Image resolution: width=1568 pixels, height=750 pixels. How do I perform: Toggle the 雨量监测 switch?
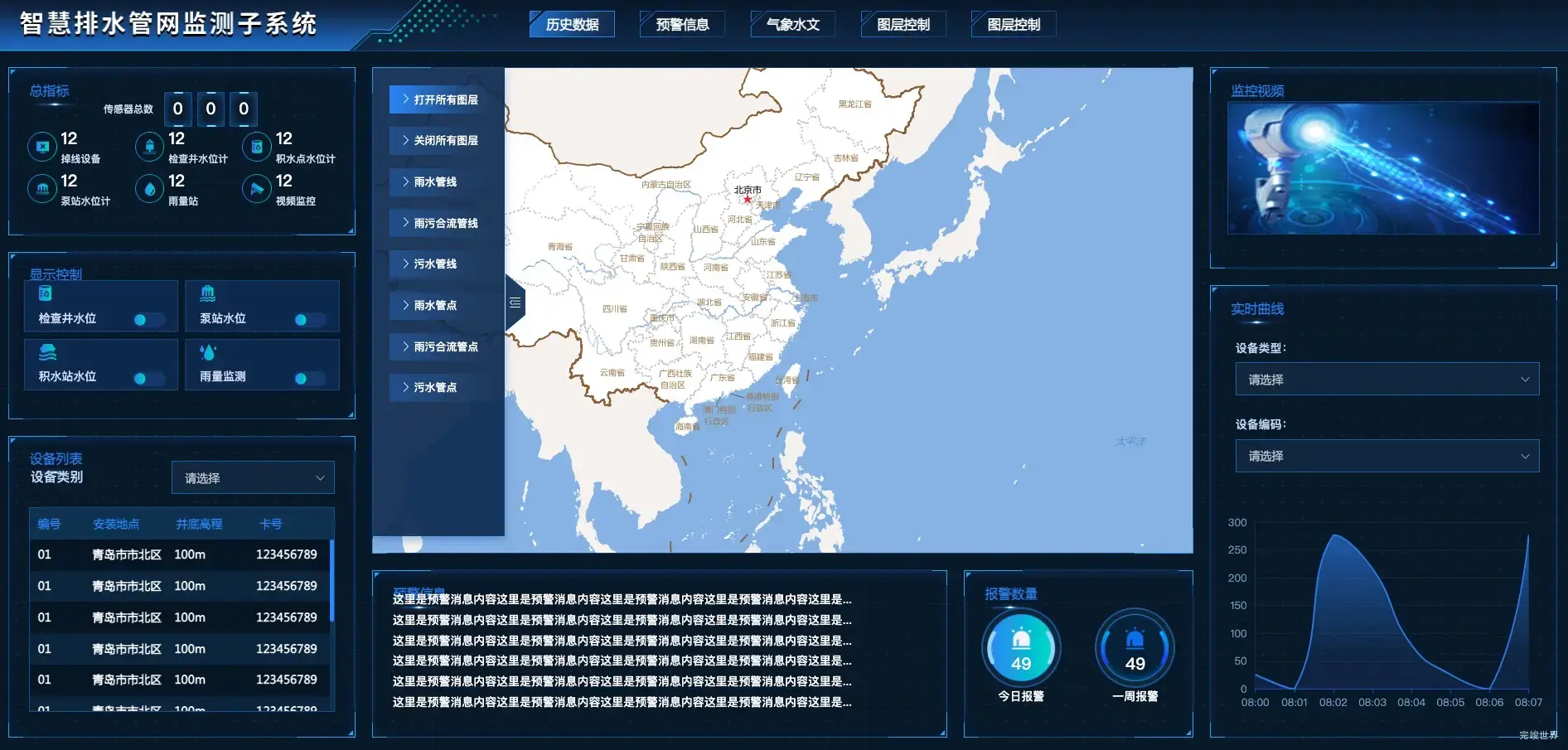(x=311, y=379)
